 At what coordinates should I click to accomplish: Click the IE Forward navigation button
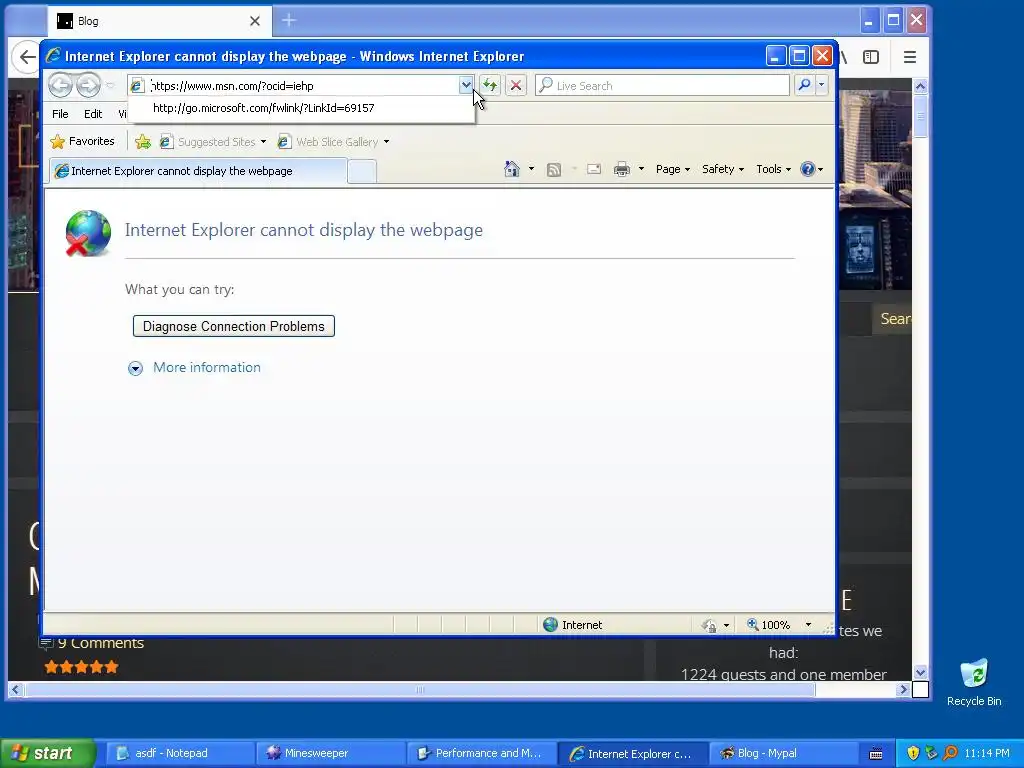tap(88, 85)
